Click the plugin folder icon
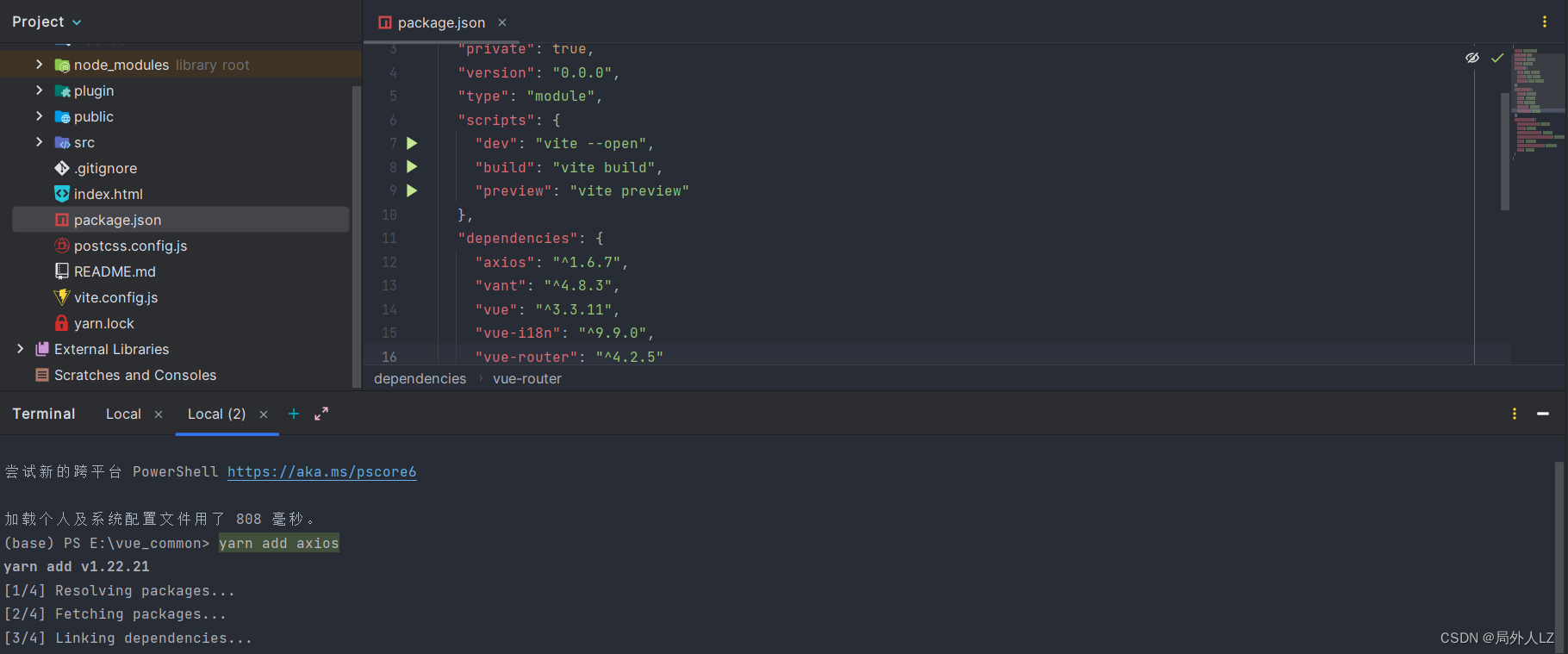Image resolution: width=1568 pixels, height=654 pixels. tap(62, 90)
